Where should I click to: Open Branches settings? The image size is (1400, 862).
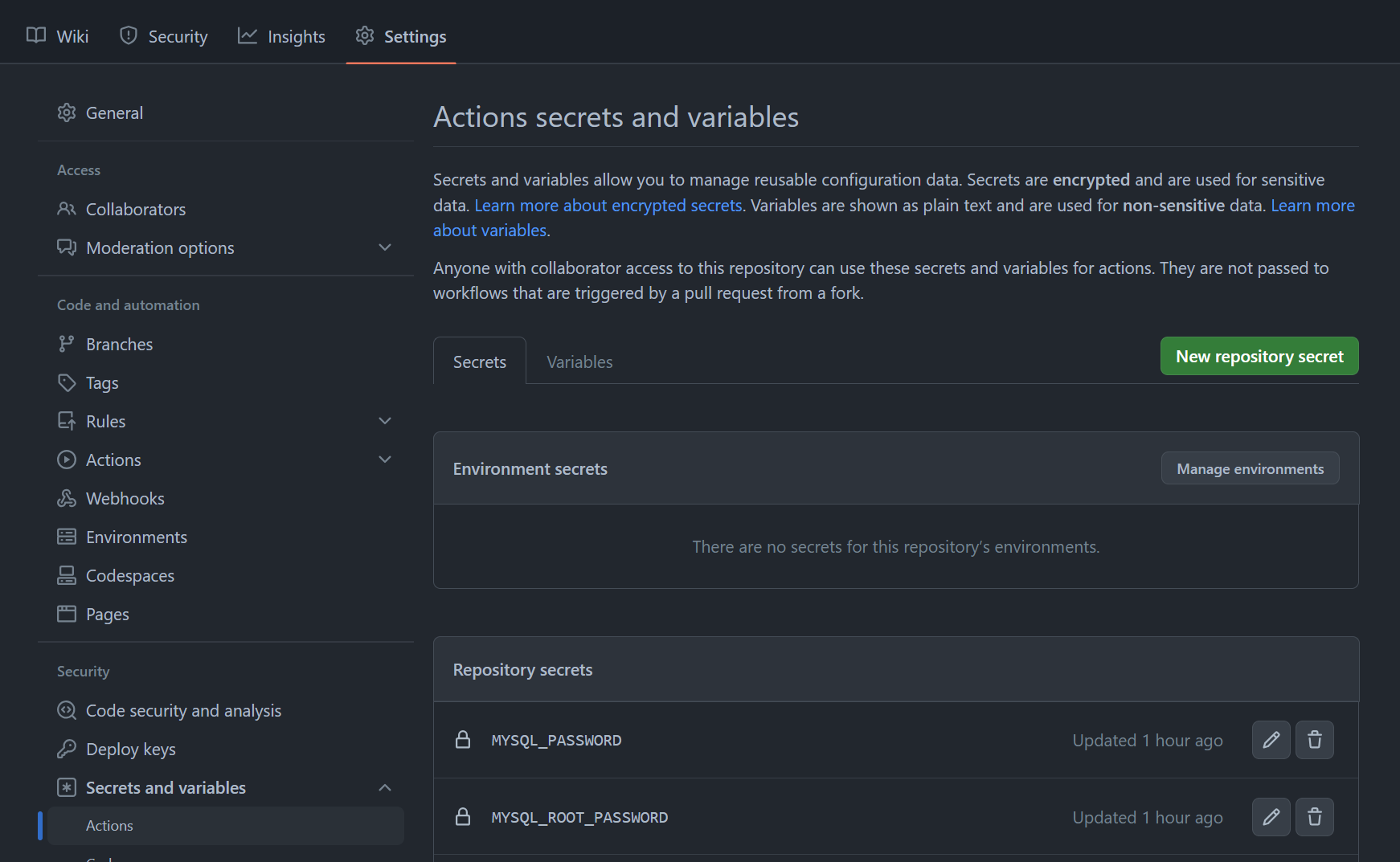(x=226, y=345)
